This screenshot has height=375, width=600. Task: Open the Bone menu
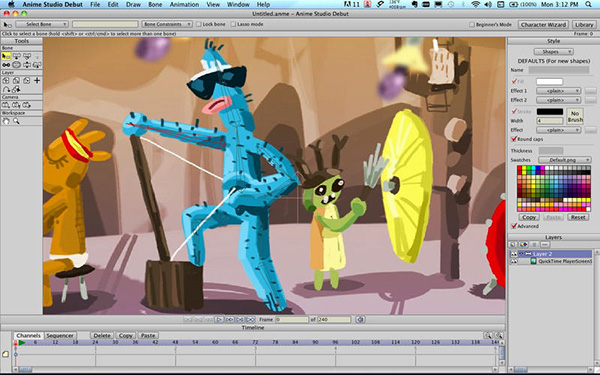(155, 5)
